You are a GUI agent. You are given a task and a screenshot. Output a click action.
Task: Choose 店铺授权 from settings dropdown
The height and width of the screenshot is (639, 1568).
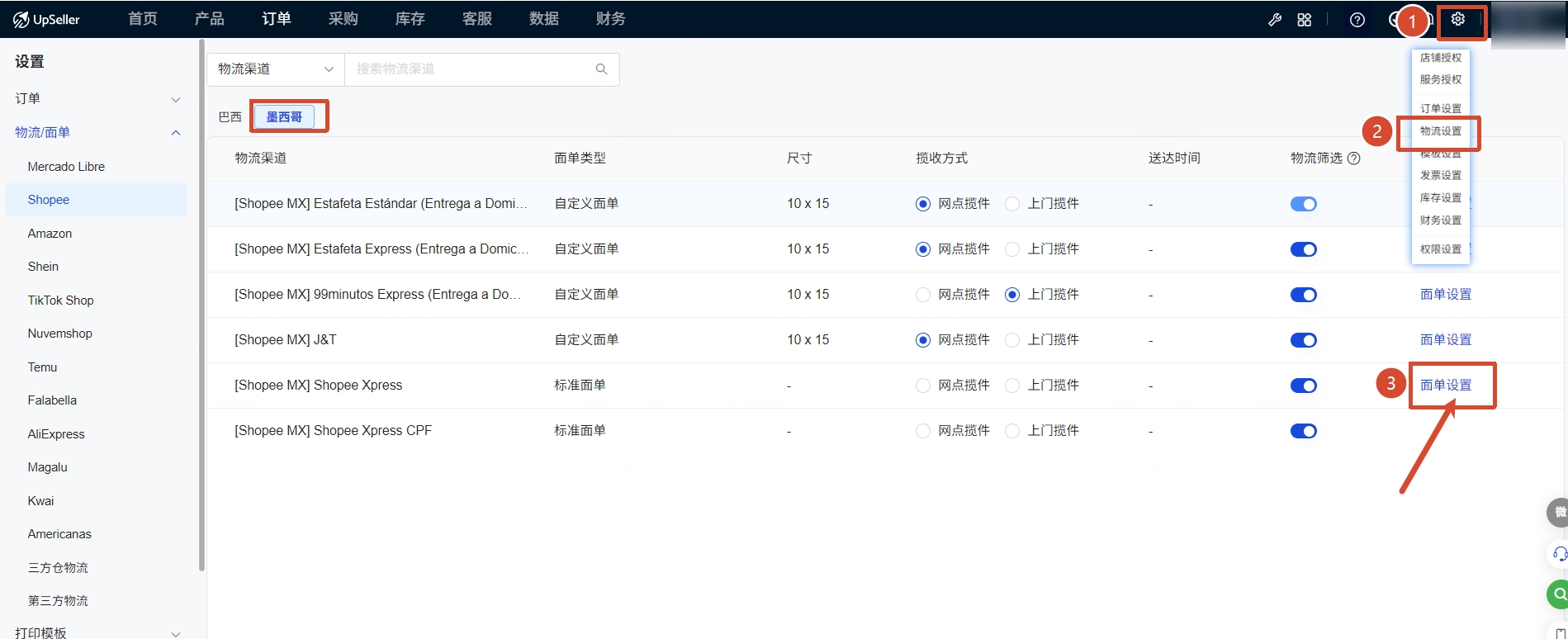tap(1441, 58)
